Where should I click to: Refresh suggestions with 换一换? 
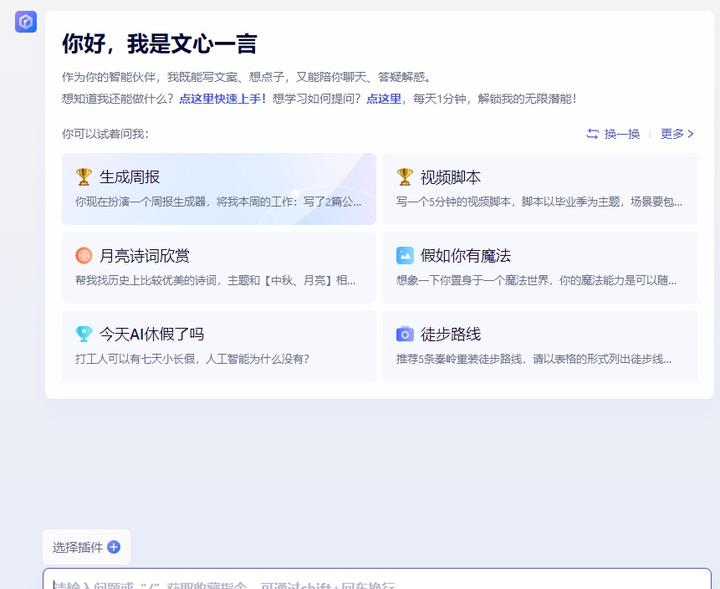(613, 134)
